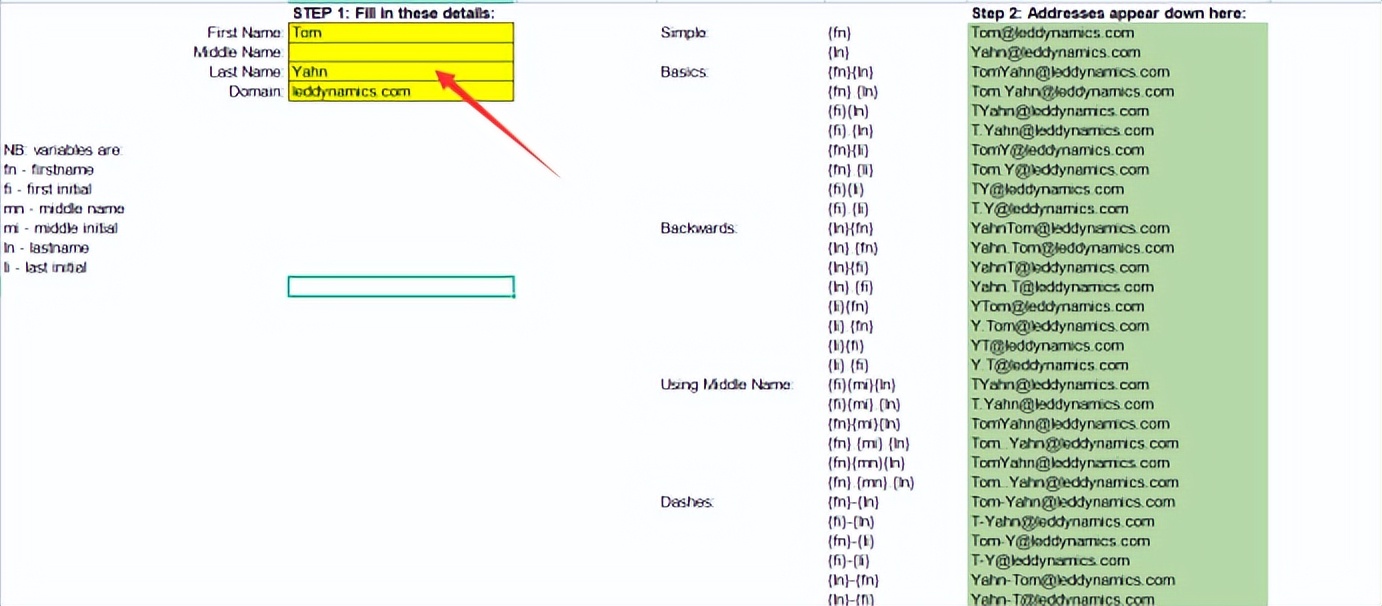Select the {fn}{mn}{ln} pattern cell

coord(866,463)
